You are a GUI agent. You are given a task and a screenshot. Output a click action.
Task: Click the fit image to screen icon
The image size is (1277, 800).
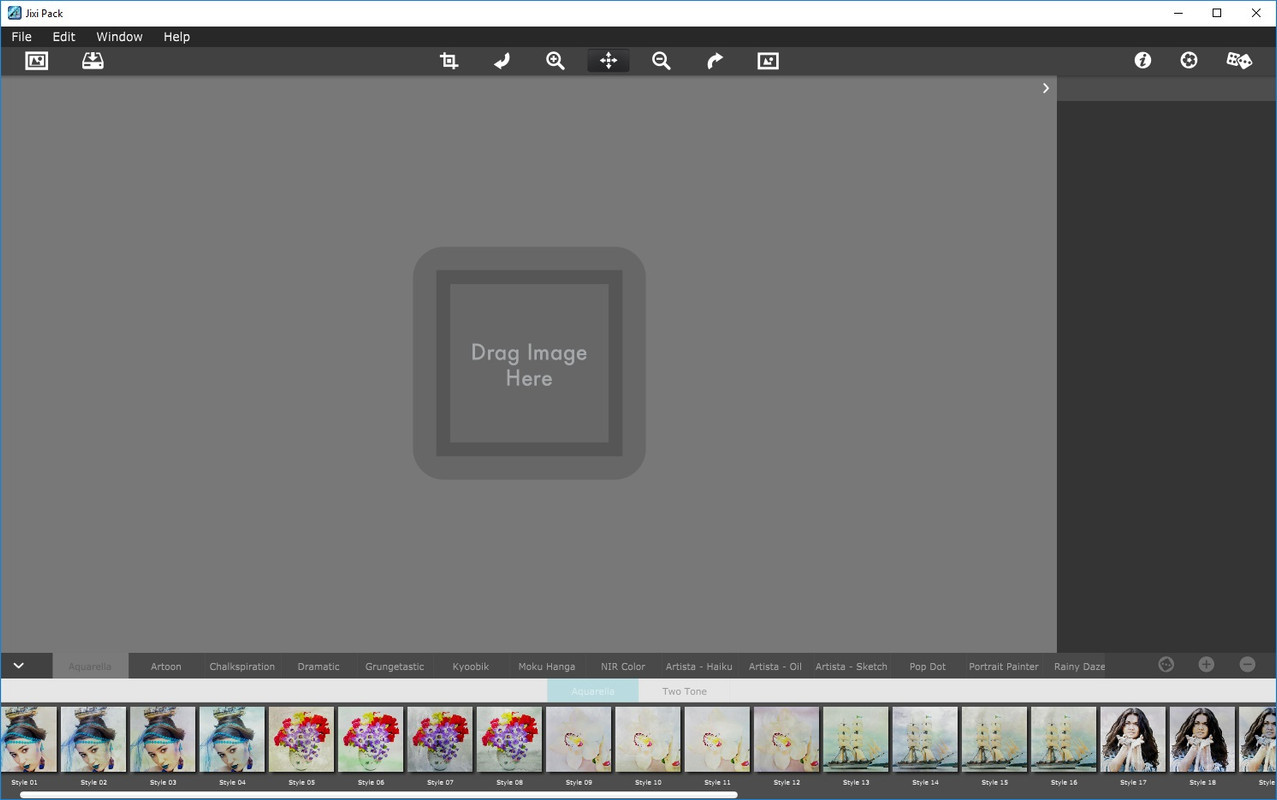(x=768, y=61)
